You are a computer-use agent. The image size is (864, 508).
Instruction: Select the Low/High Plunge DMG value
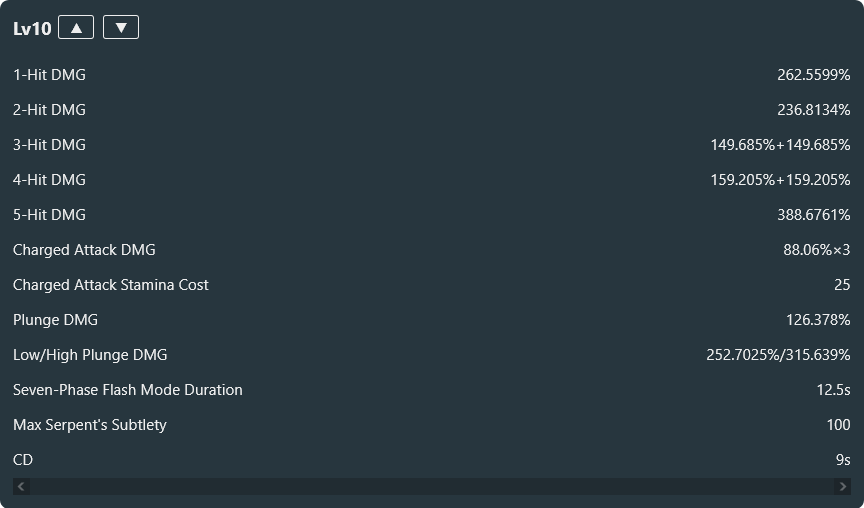click(778, 355)
